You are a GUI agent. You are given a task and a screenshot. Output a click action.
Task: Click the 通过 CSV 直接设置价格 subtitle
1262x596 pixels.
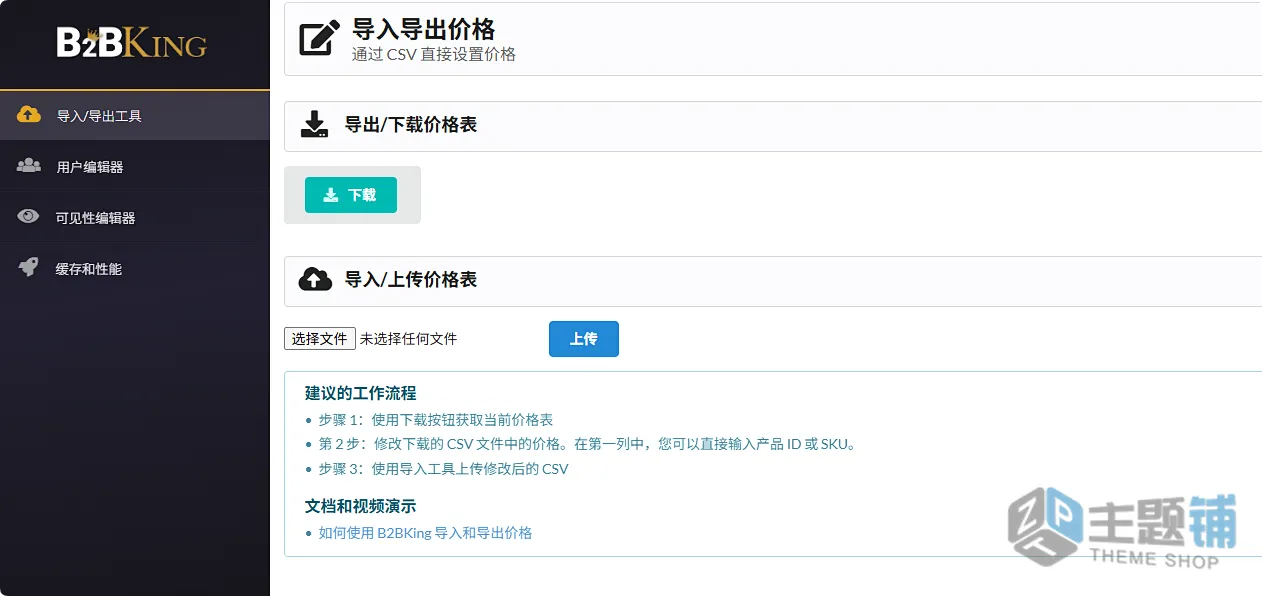pyautogui.click(x=434, y=55)
